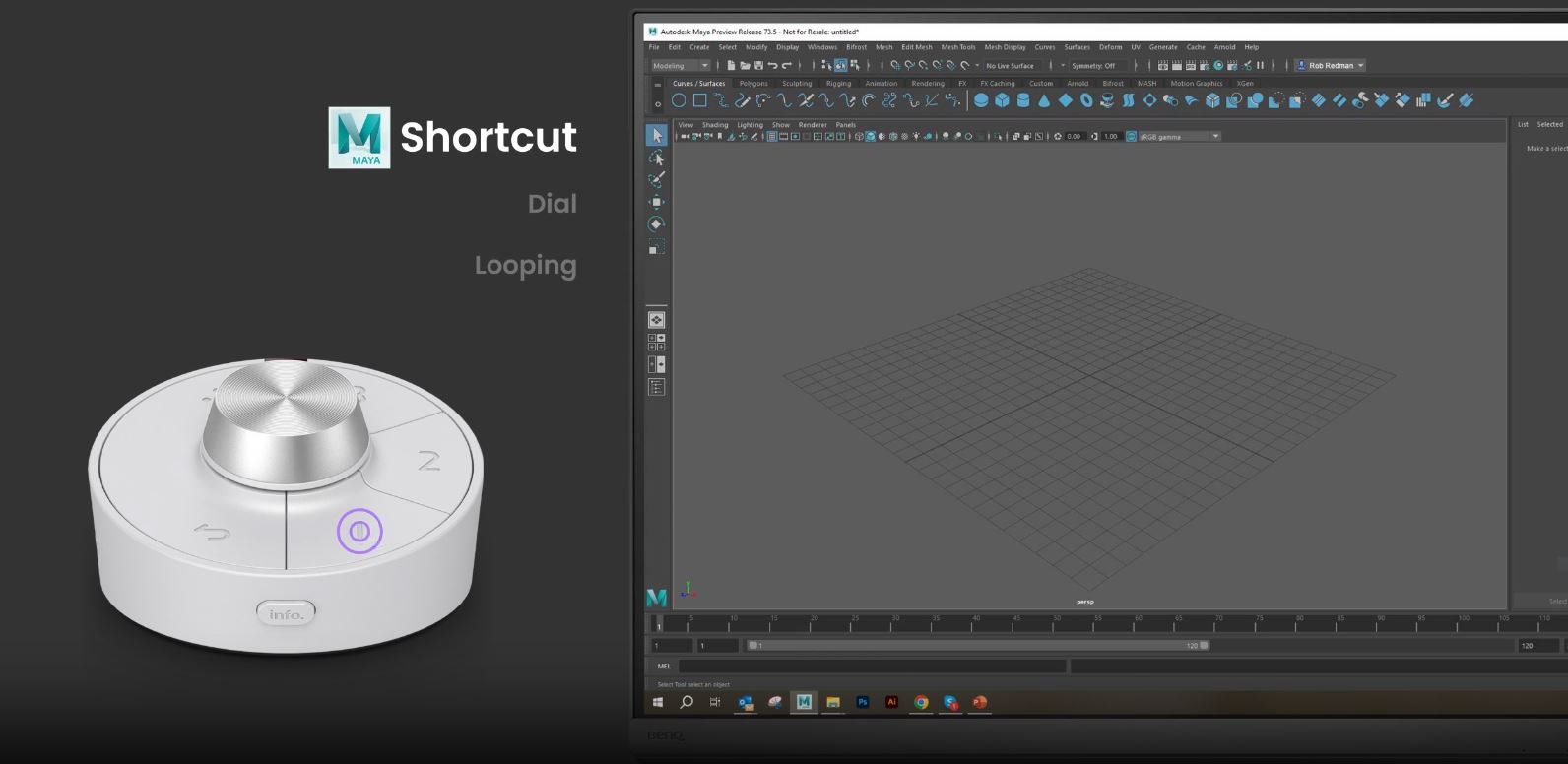1568x764 pixels.
Task: Click the Selected menu in Attribute Editor
Action: point(1549,125)
